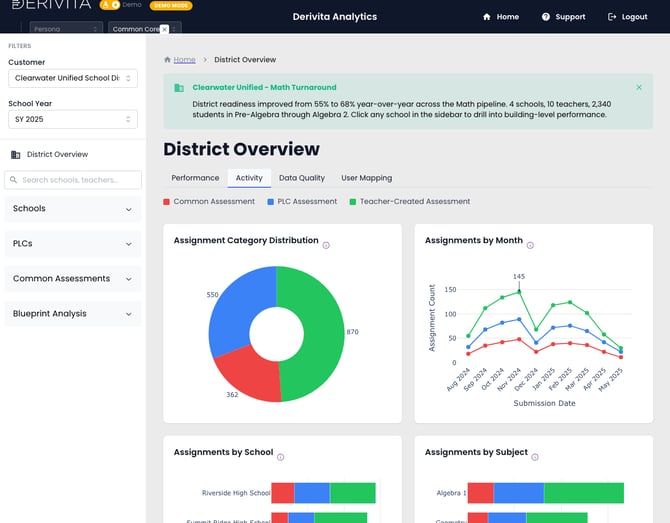Click the District Overview building icon in sidebar
670x523 pixels.
coord(16,154)
